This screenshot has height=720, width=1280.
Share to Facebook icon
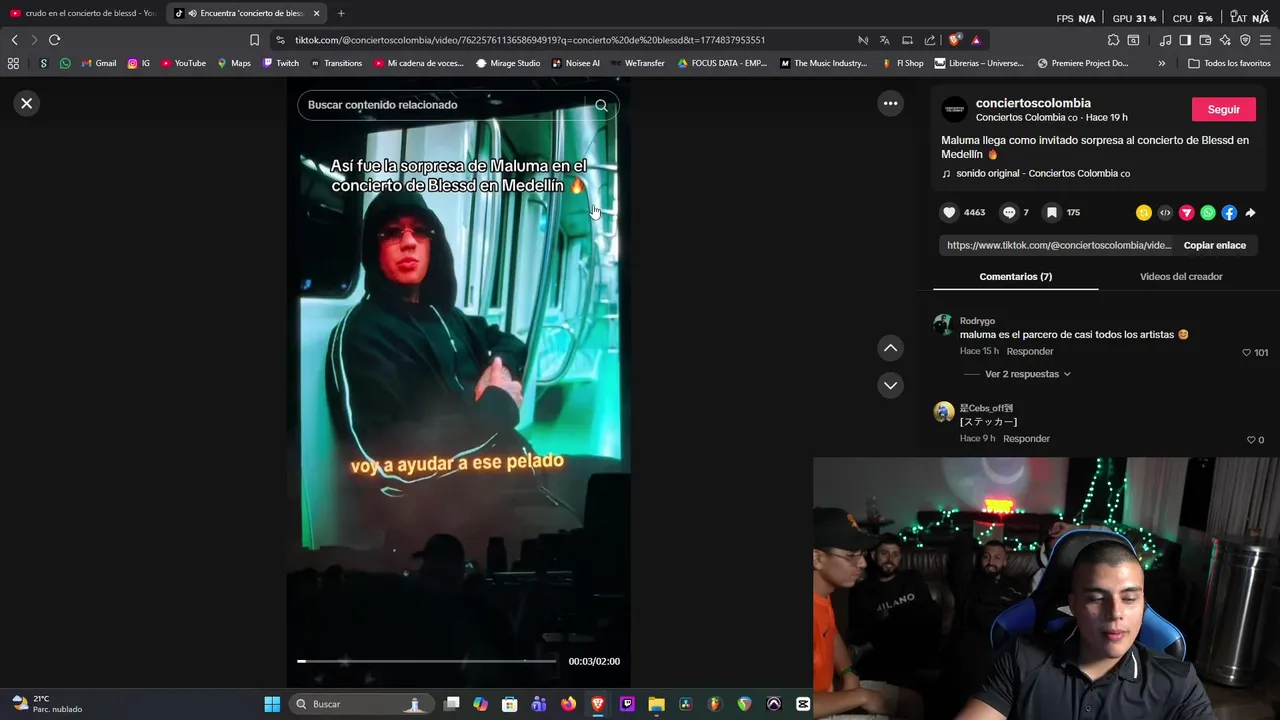click(x=1229, y=212)
